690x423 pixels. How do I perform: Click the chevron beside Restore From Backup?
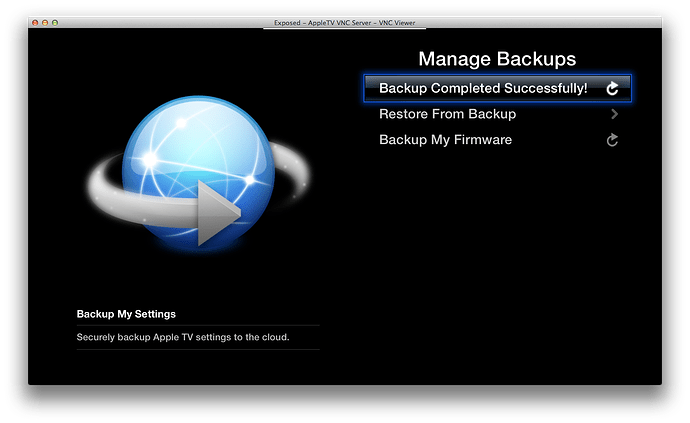(x=614, y=114)
